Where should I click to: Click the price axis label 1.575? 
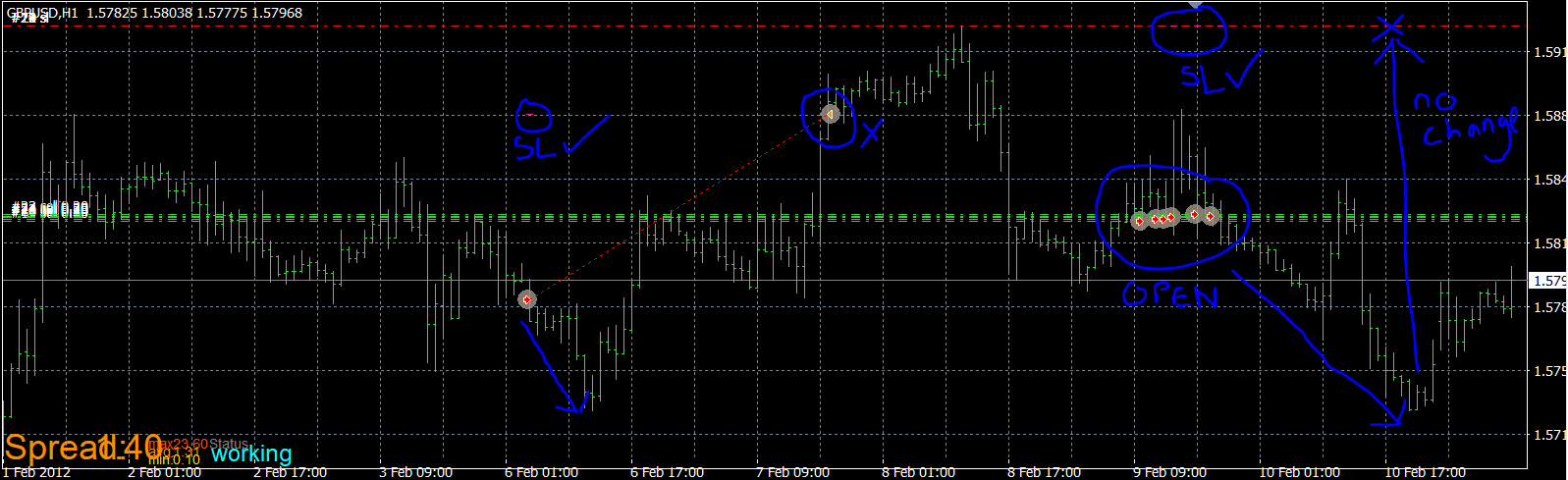1549,371
